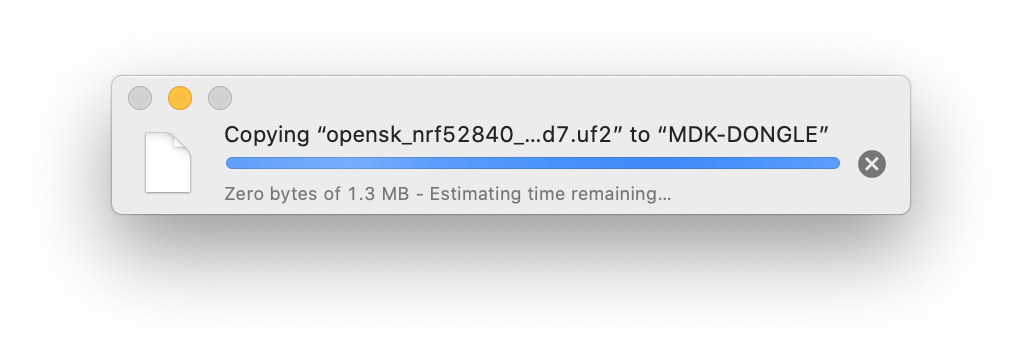Stop the file copy with the X button
1022x362 pixels.
point(871,164)
